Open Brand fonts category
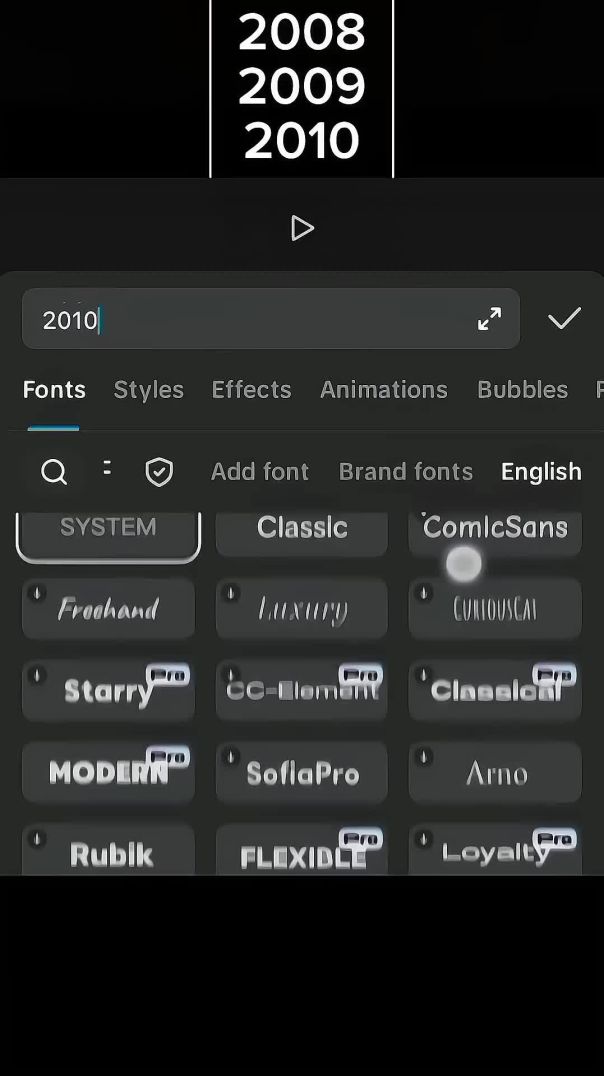604x1076 pixels. click(405, 472)
